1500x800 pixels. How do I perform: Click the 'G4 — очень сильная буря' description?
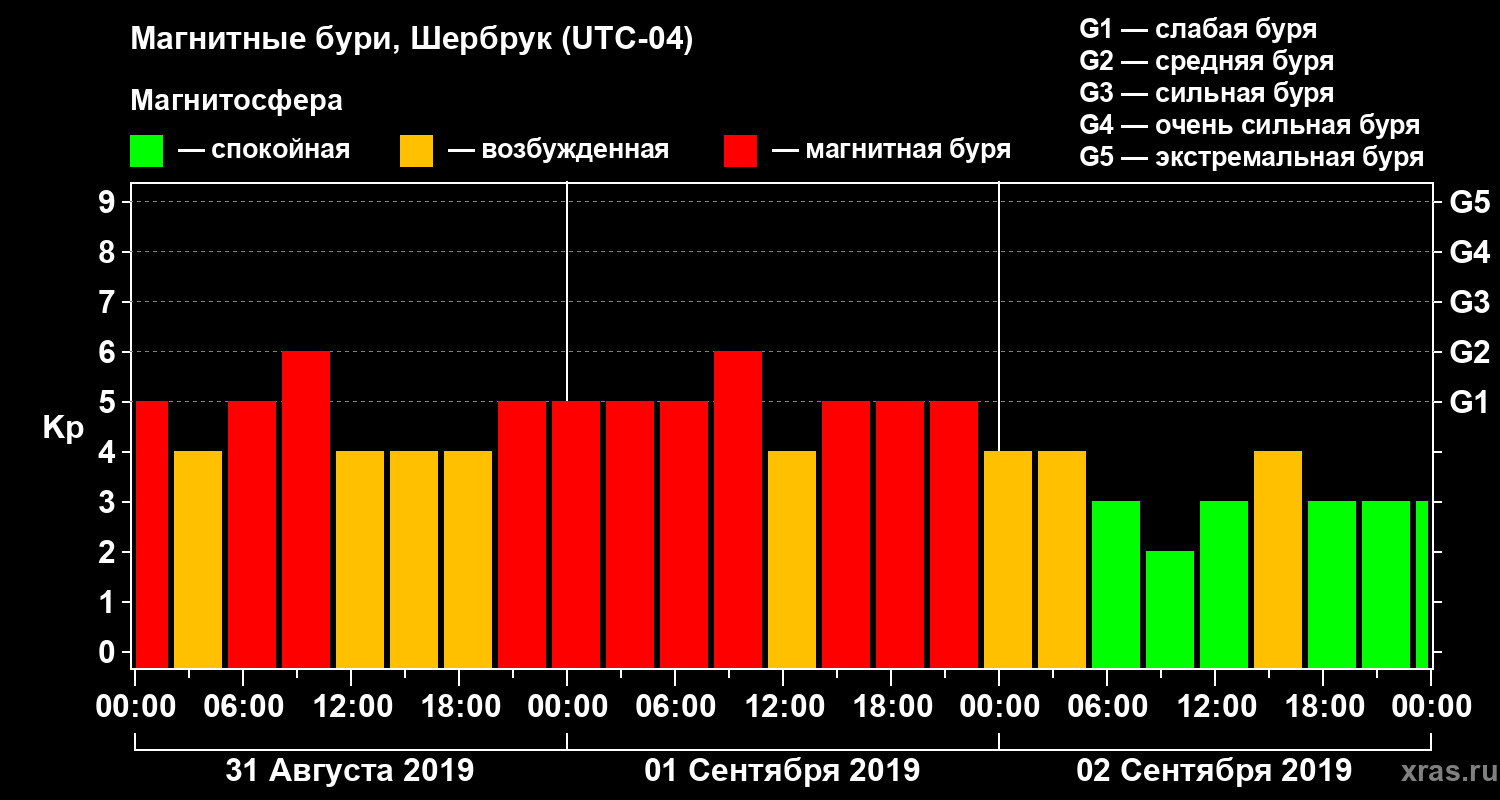[x=1250, y=125]
